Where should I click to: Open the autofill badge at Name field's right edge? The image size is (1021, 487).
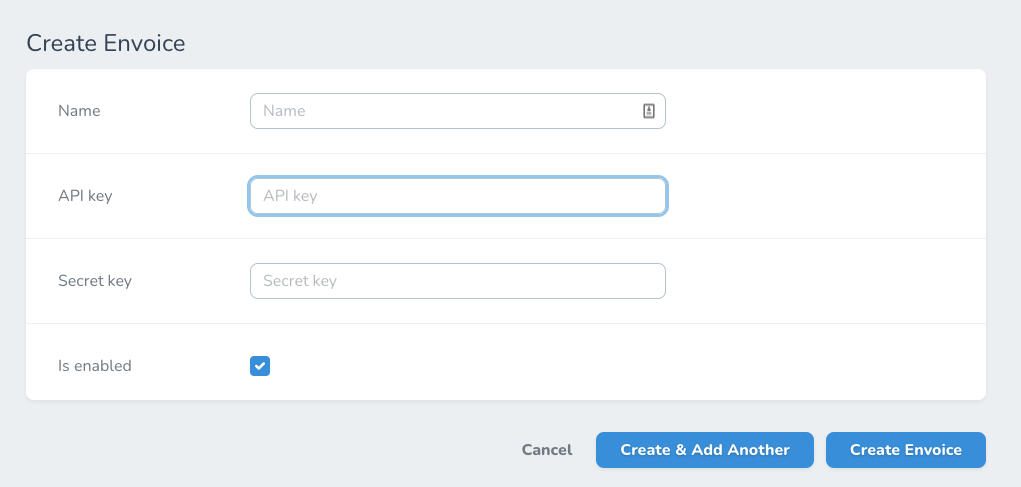648,111
